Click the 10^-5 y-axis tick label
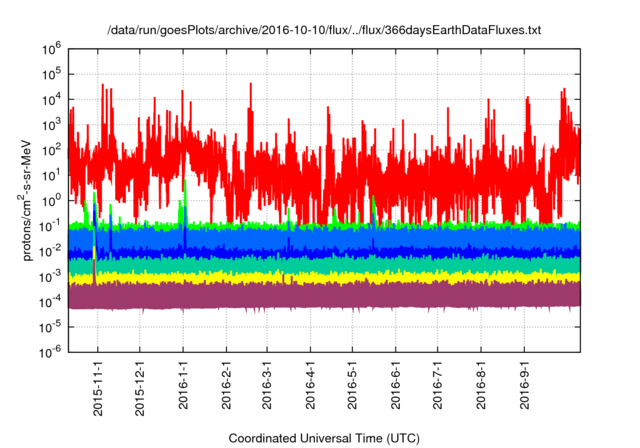640x448 pixels. click(51, 328)
